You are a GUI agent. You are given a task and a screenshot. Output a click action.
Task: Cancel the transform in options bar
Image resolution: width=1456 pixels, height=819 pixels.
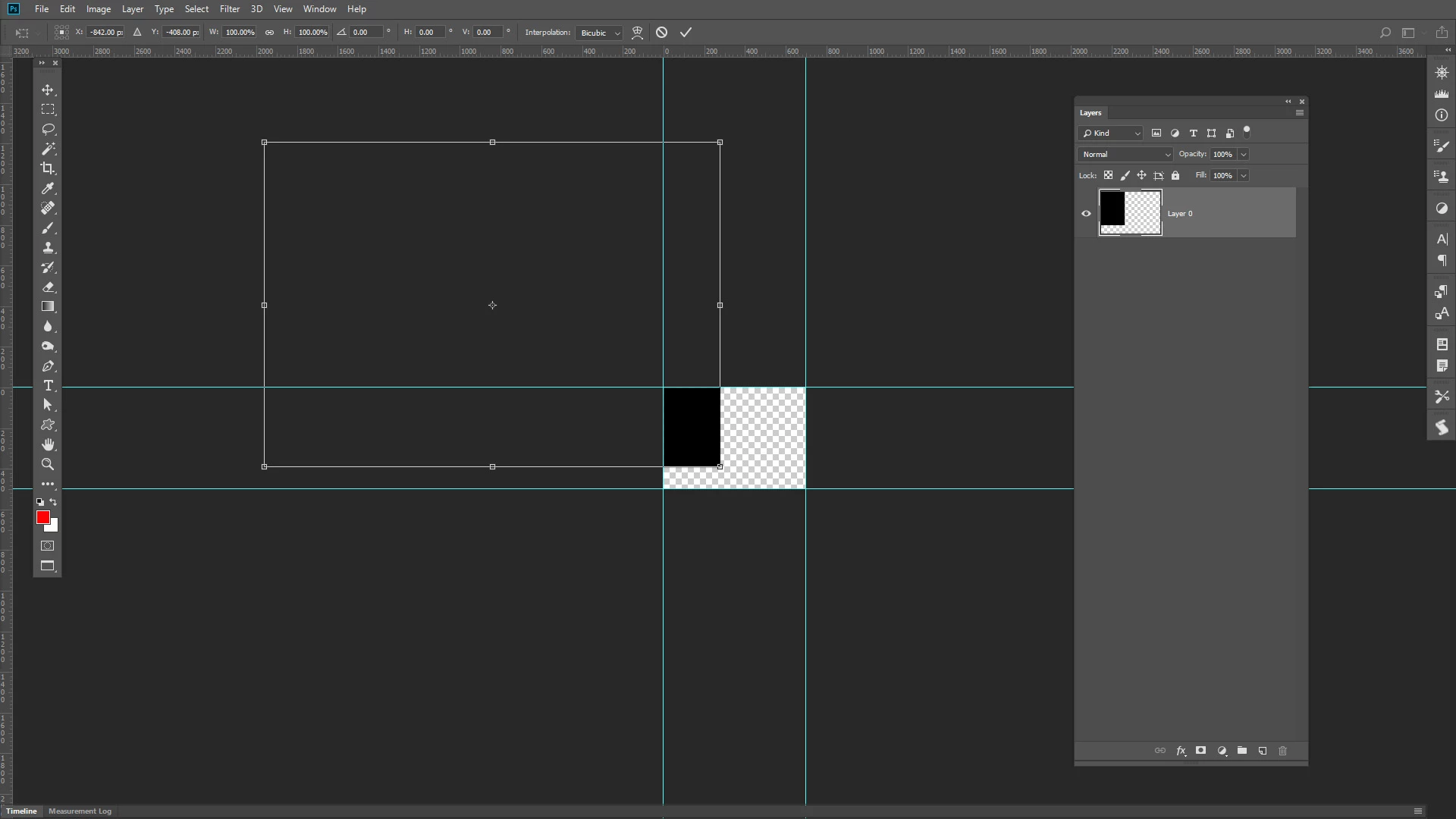661,33
